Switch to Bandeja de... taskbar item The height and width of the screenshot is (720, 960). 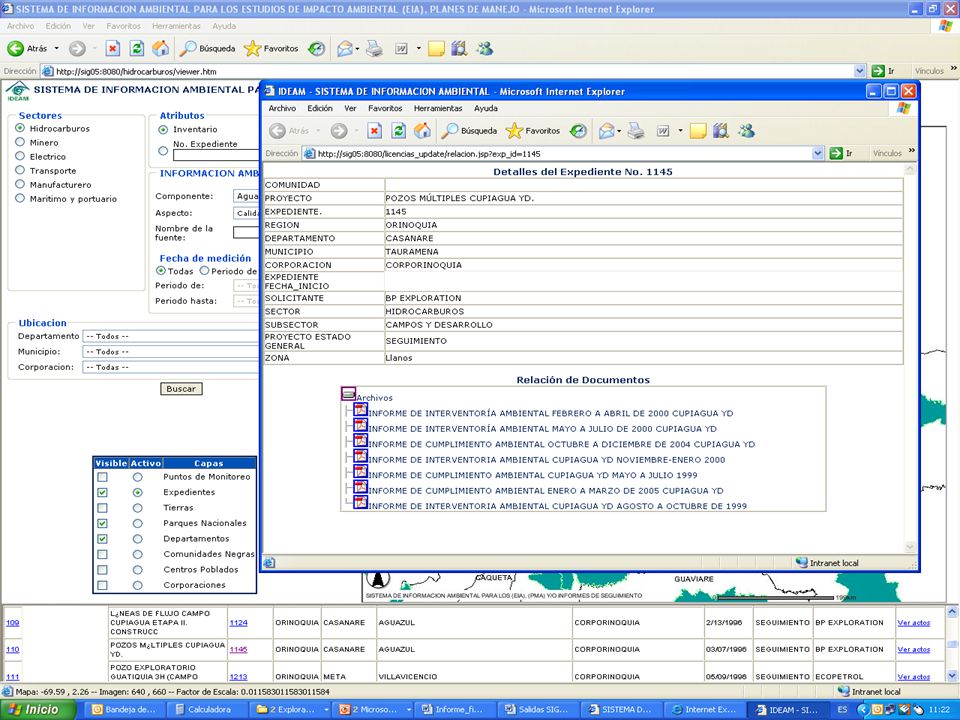coord(124,710)
